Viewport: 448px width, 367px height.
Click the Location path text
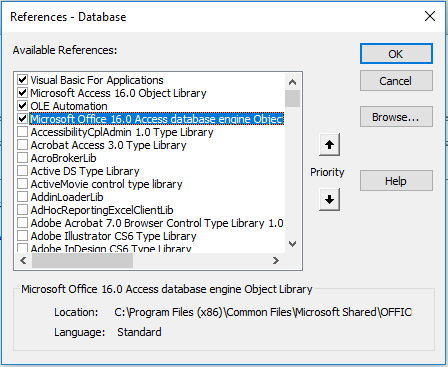point(263,312)
